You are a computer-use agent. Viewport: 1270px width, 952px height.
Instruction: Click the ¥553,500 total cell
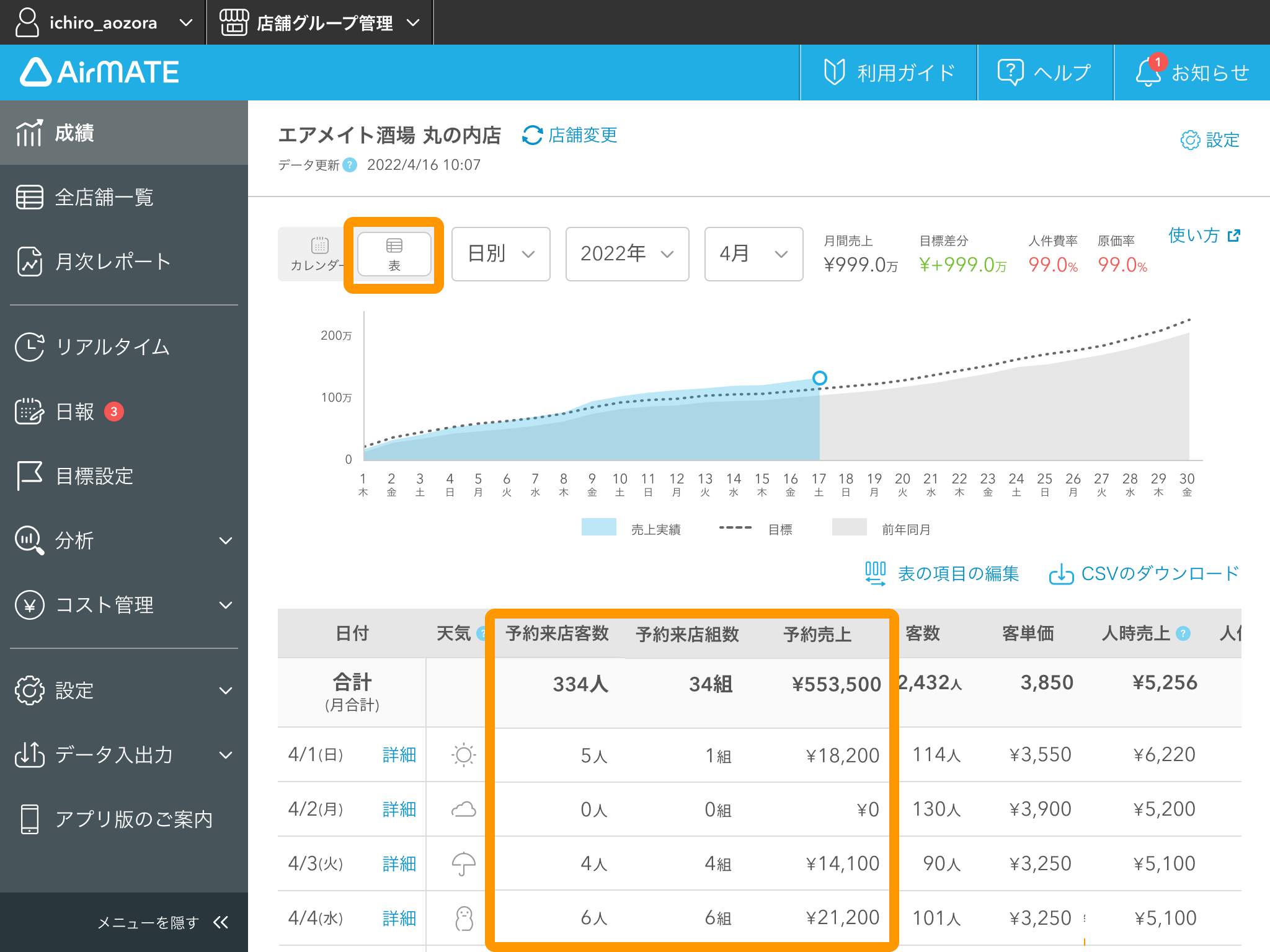click(837, 684)
